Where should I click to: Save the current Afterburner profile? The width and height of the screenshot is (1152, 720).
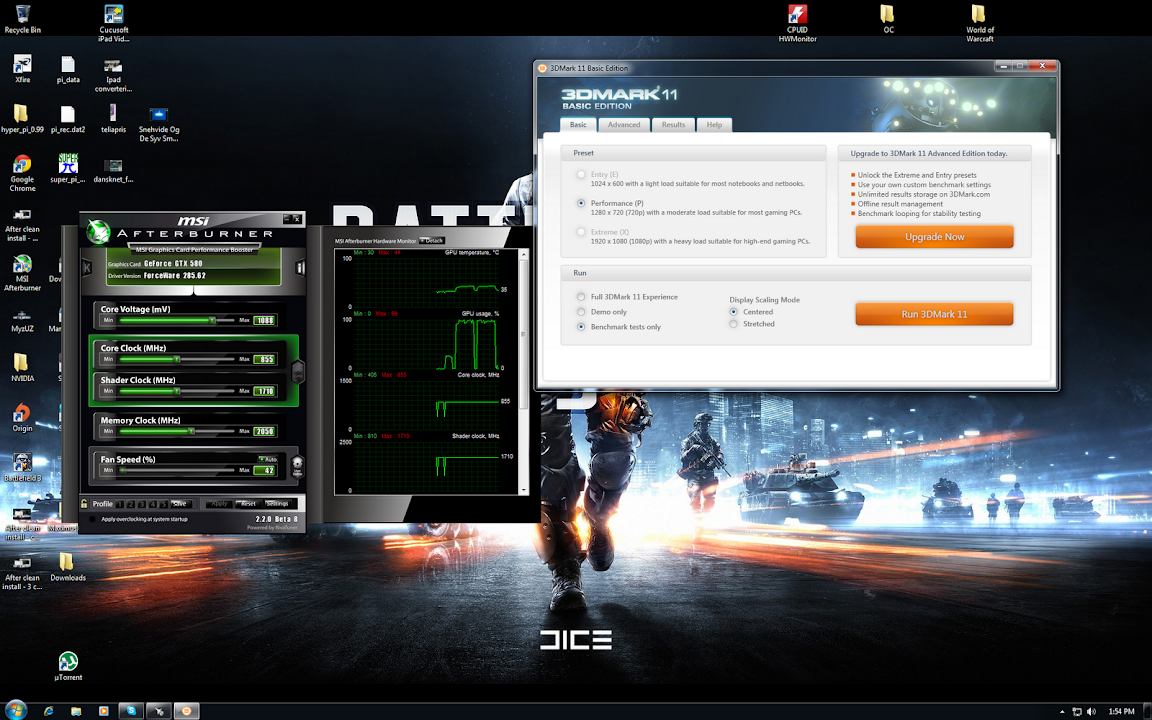pos(180,504)
